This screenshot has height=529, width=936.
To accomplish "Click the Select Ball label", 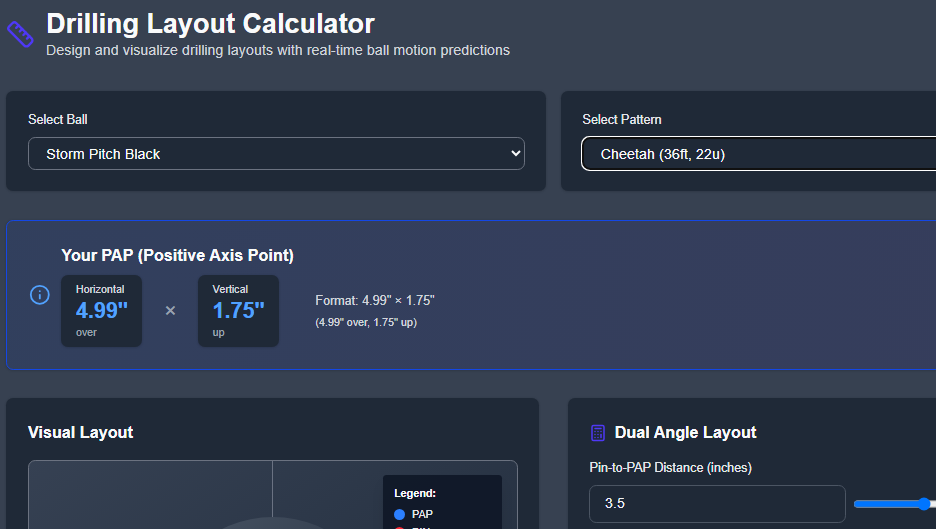I will click(58, 120).
